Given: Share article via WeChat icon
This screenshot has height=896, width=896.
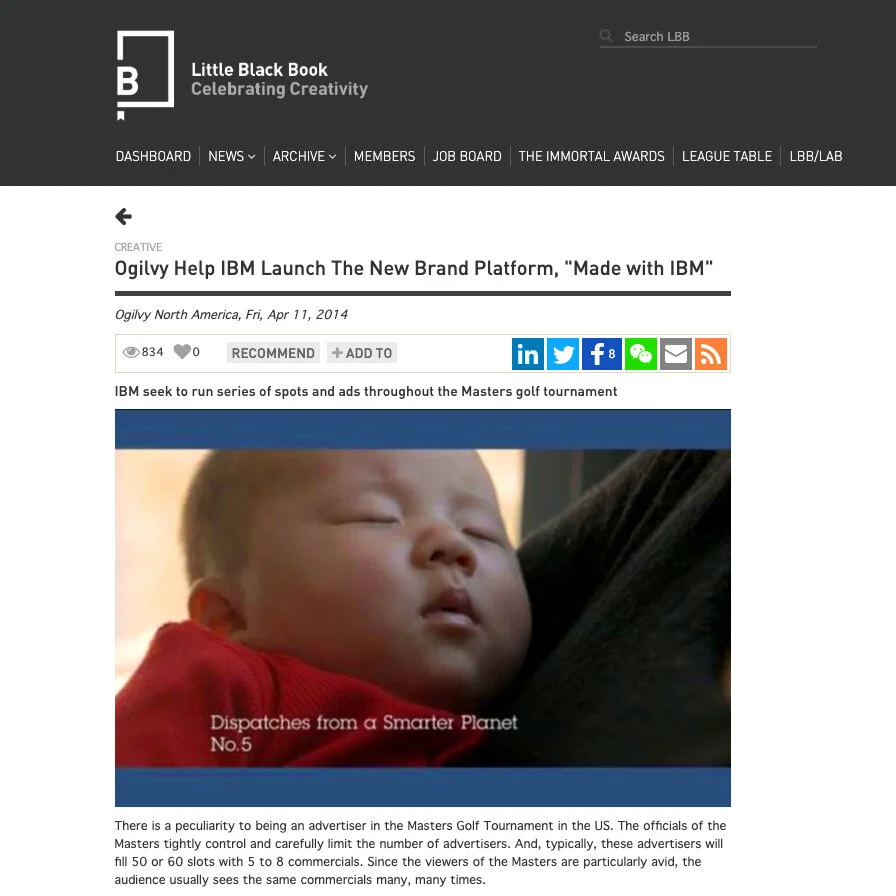Looking at the screenshot, I should [x=641, y=354].
